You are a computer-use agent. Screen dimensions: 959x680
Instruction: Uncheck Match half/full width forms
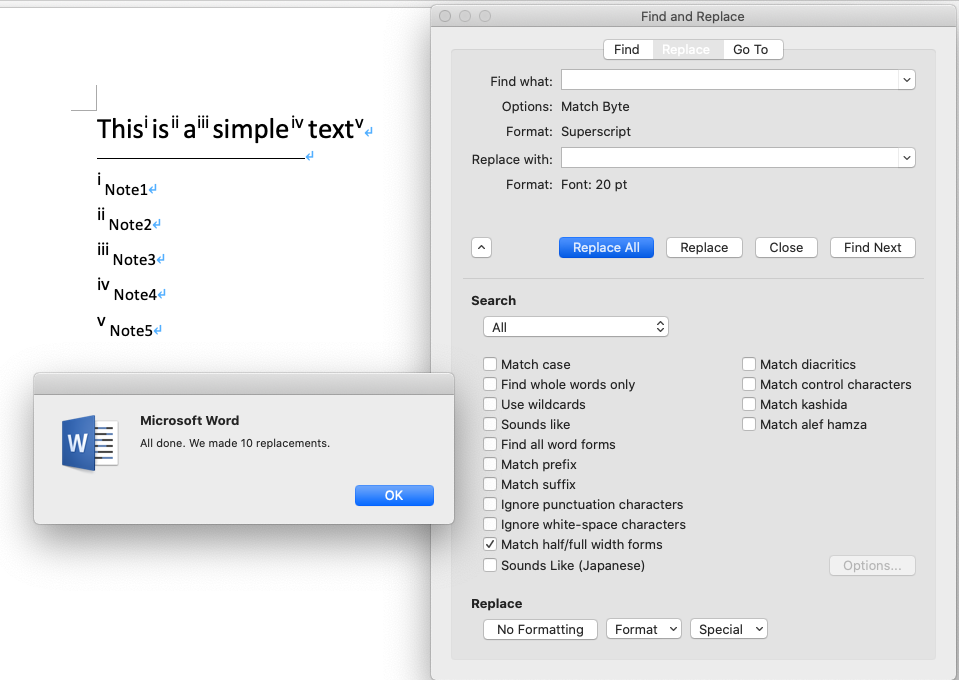click(490, 544)
